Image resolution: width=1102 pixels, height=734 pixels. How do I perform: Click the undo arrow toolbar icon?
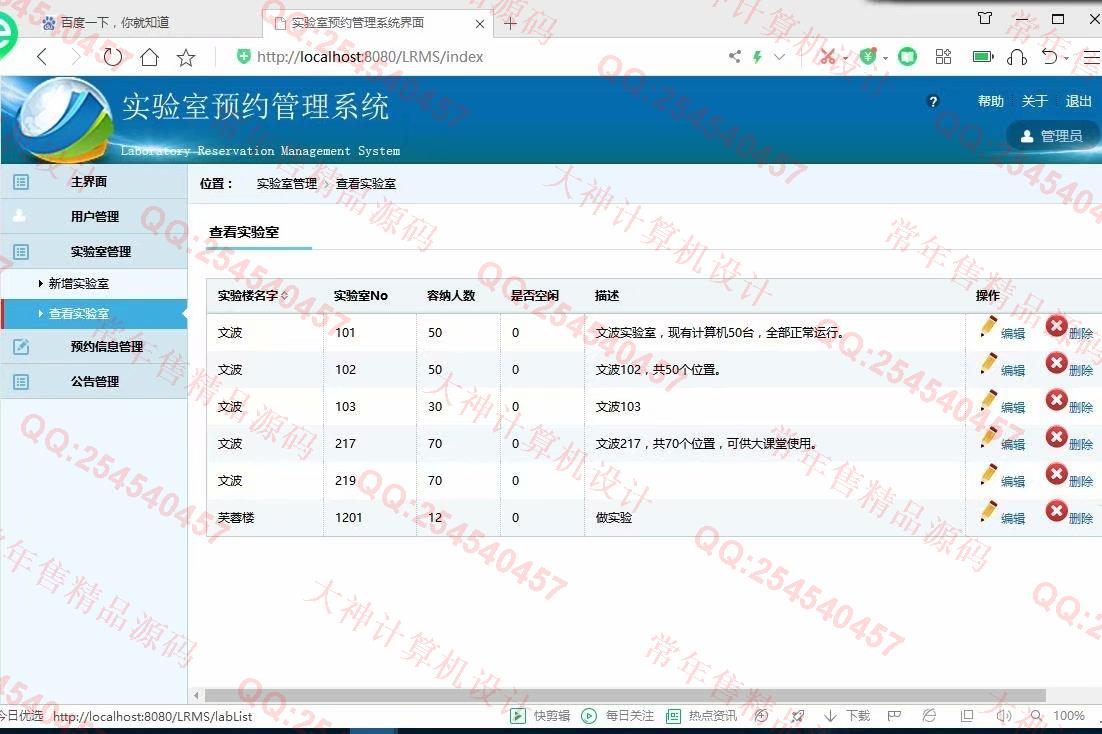coord(1049,57)
